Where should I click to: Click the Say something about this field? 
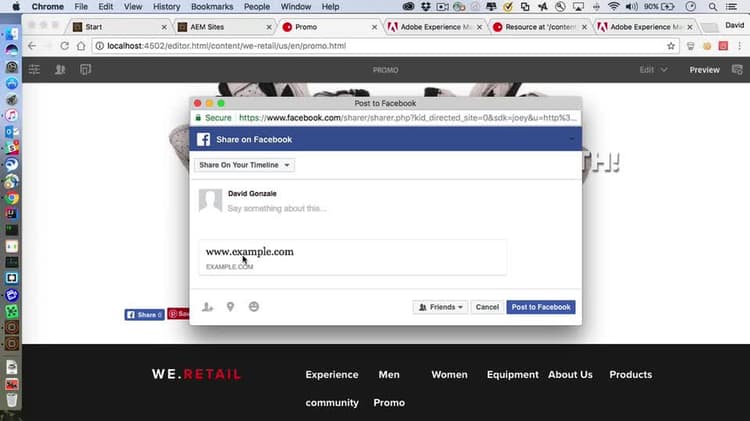(277, 209)
